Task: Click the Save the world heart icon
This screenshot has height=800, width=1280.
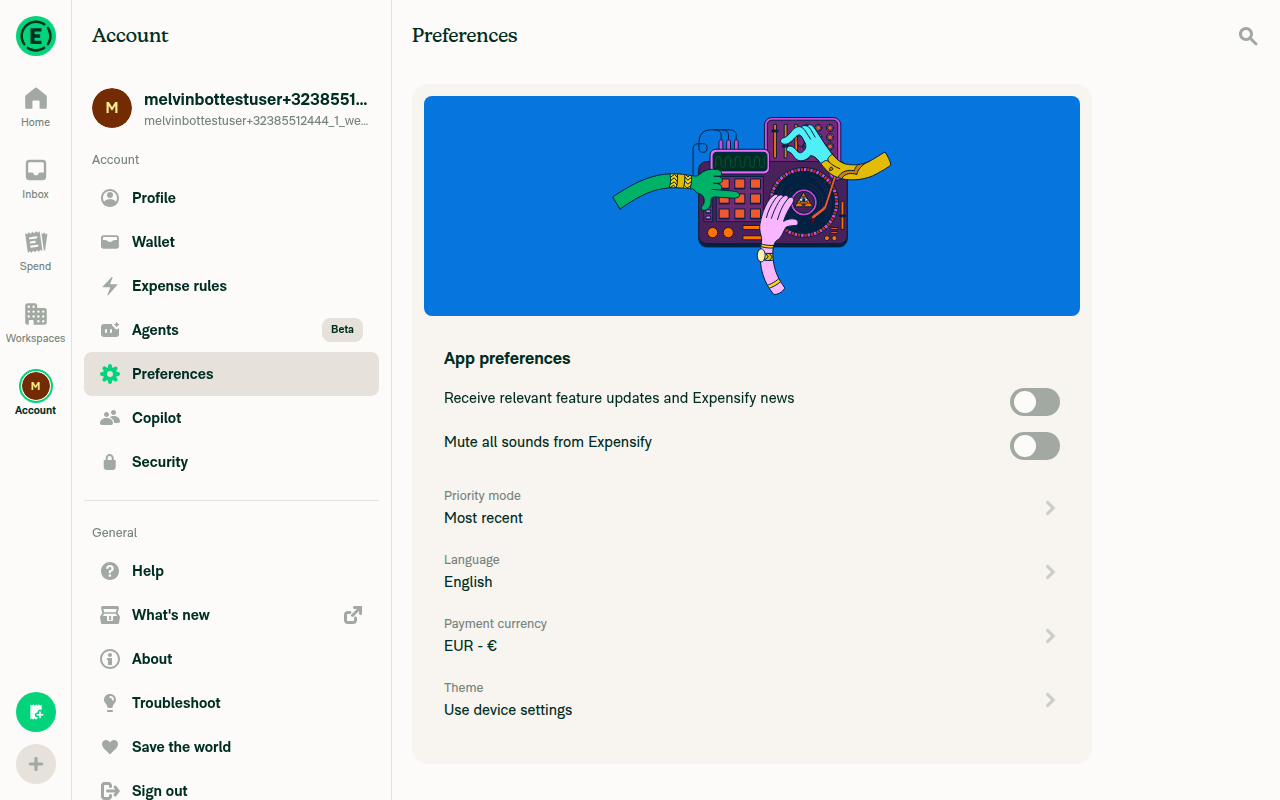Action: tap(110, 747)
